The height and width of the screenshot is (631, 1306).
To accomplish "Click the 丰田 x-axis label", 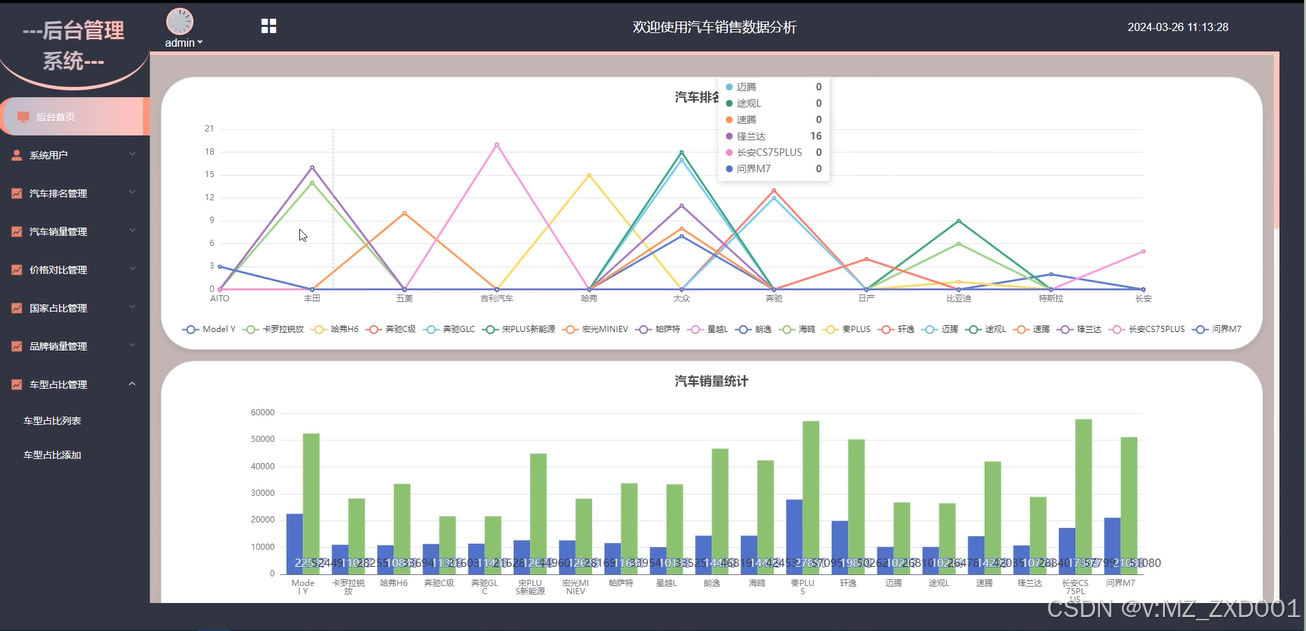I will 312,298.
